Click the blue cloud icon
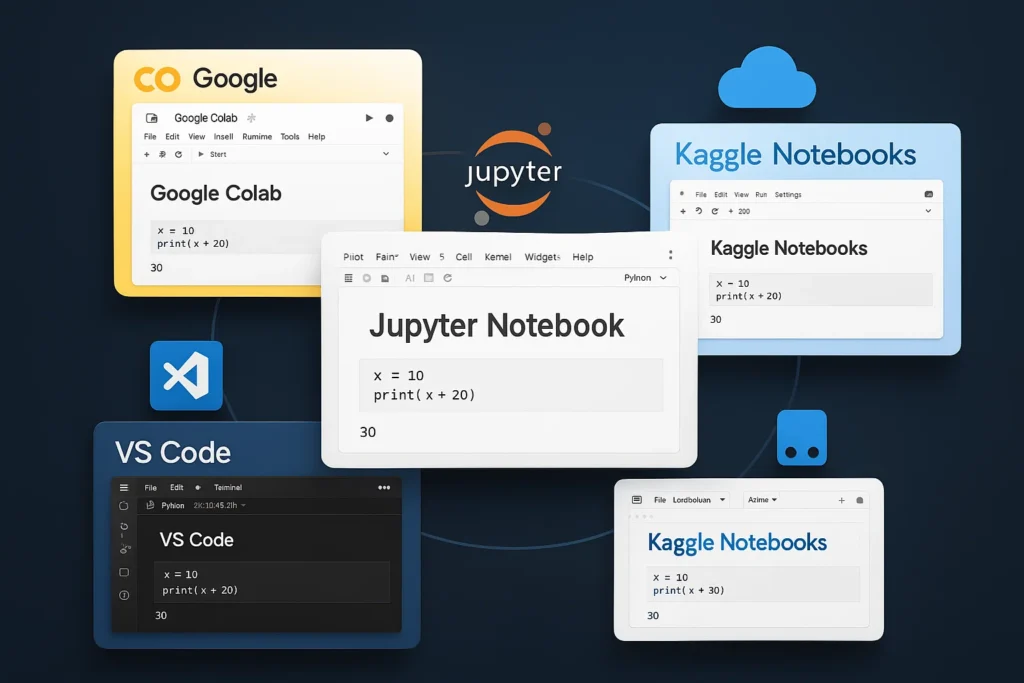Screen dimensions: 1024x683 [x=767, y=78]
